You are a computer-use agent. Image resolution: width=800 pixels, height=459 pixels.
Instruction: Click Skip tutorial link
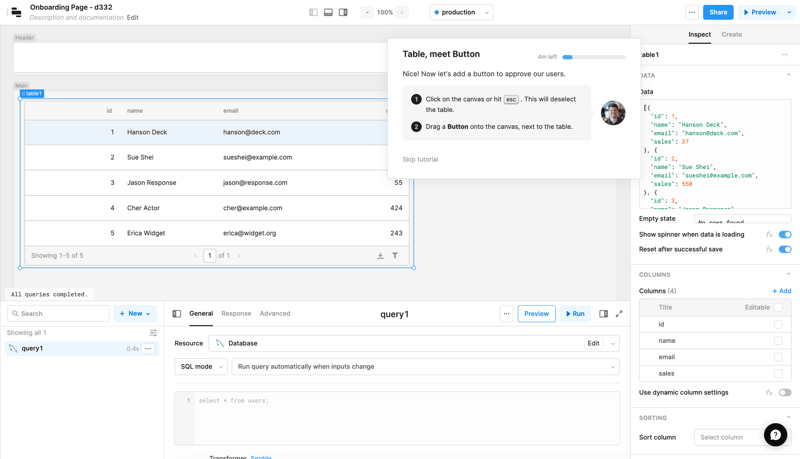420,160
